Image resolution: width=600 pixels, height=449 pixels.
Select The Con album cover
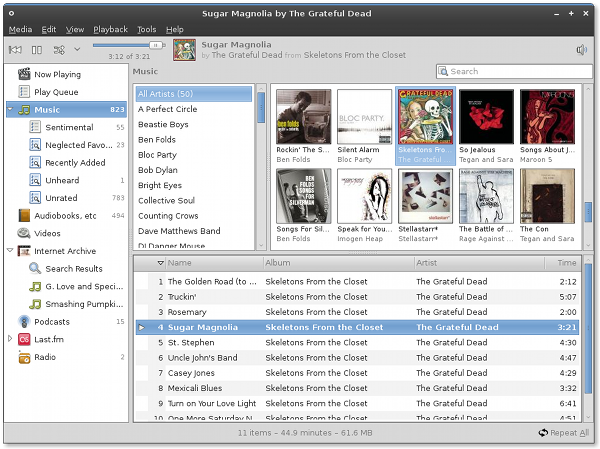point(547,196)
